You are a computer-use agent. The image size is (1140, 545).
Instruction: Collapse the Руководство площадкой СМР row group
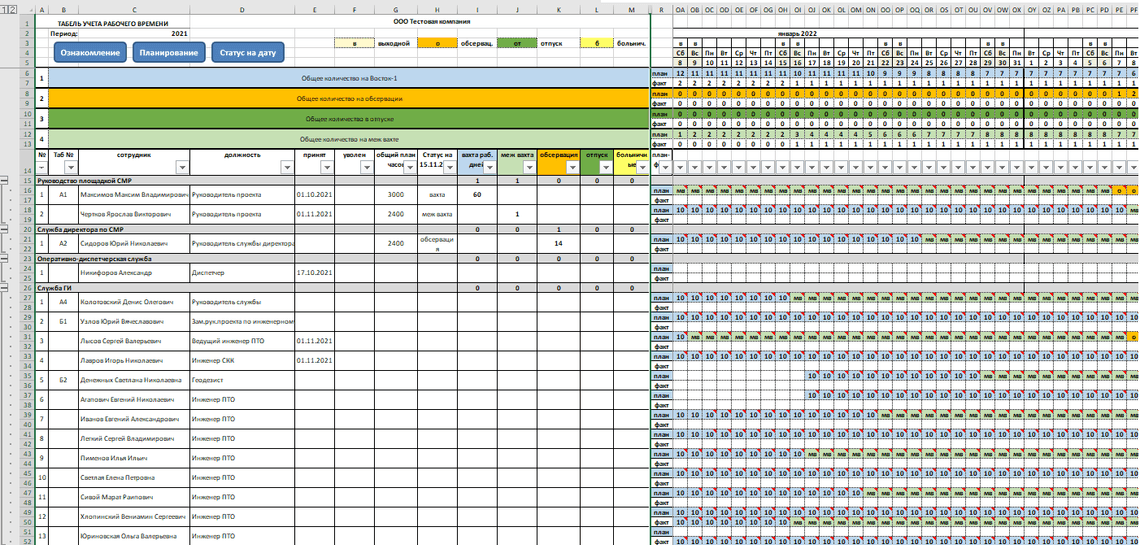coord(5,180)
